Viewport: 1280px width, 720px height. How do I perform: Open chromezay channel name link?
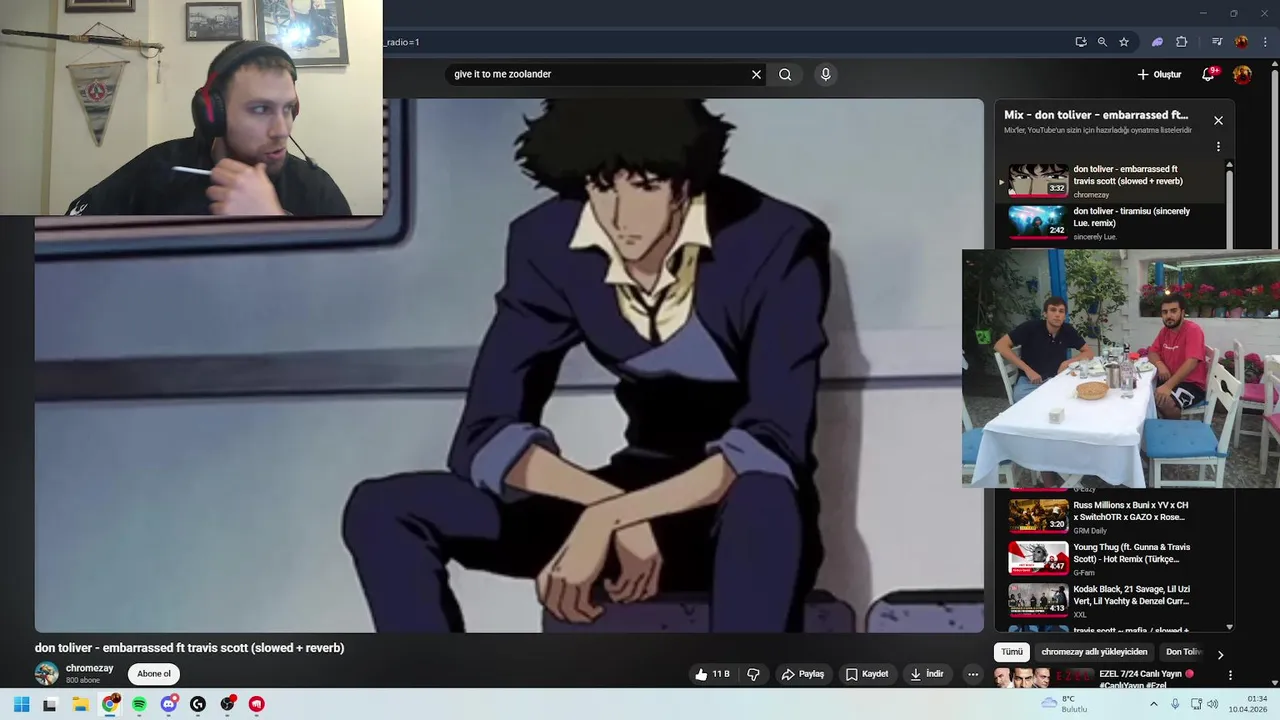[89, 668]
